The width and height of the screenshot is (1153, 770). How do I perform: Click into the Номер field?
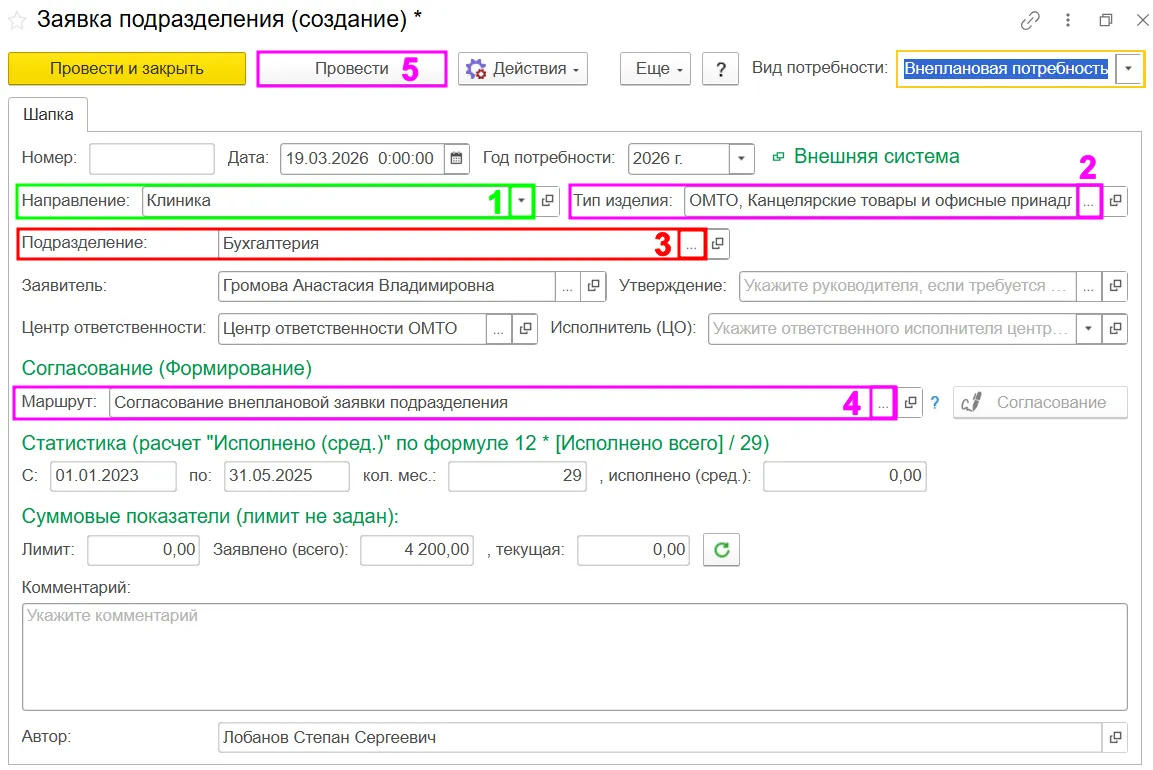152,158
